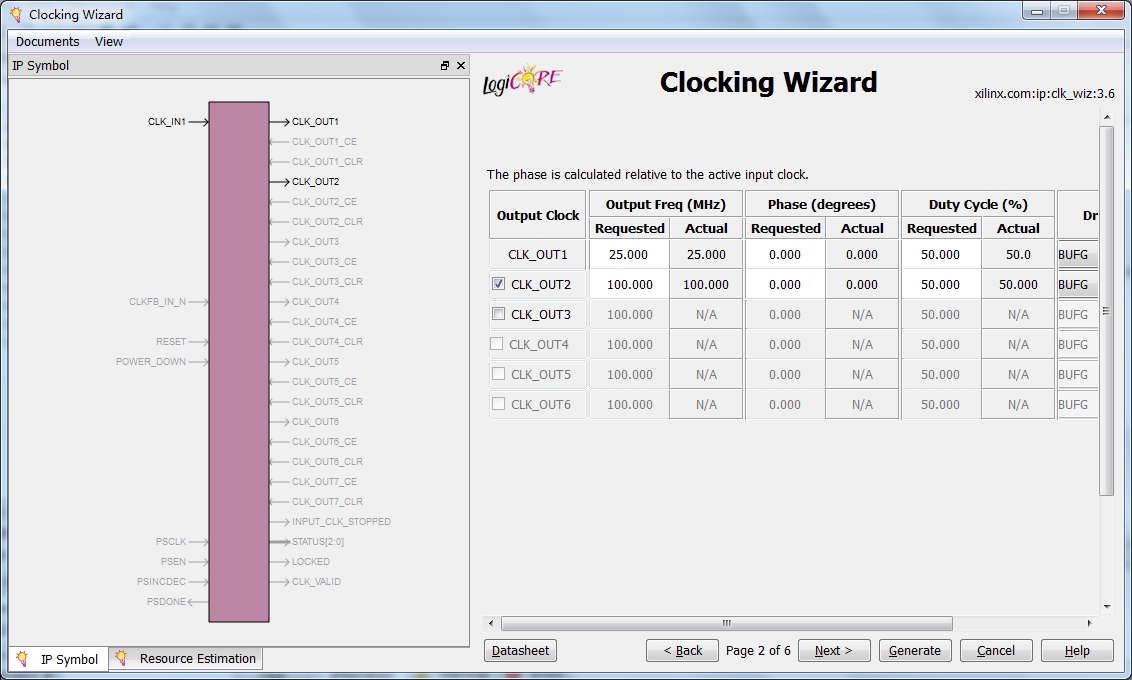Click the STATUS[2:0] port label
The image size is (1132, 680).
coord(318,541)
